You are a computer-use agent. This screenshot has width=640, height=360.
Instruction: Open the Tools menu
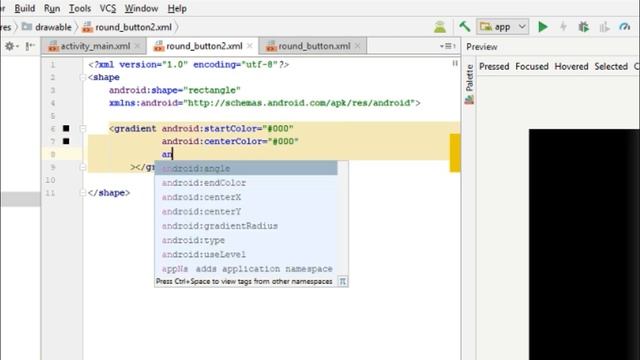point(80,8)
